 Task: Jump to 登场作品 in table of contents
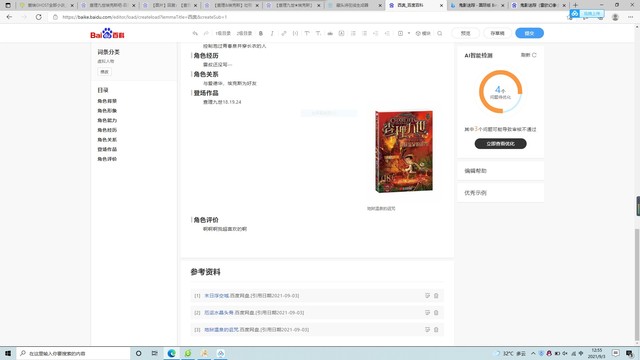[x=107, y=149]
